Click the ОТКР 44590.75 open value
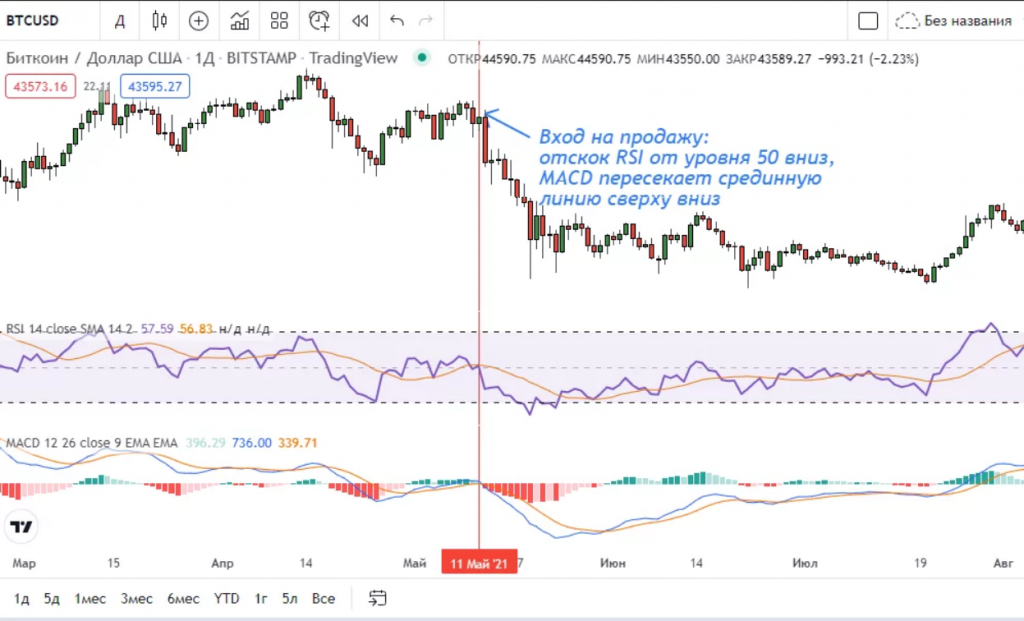This screenshot has width=1024, height=621. point(492,59)
